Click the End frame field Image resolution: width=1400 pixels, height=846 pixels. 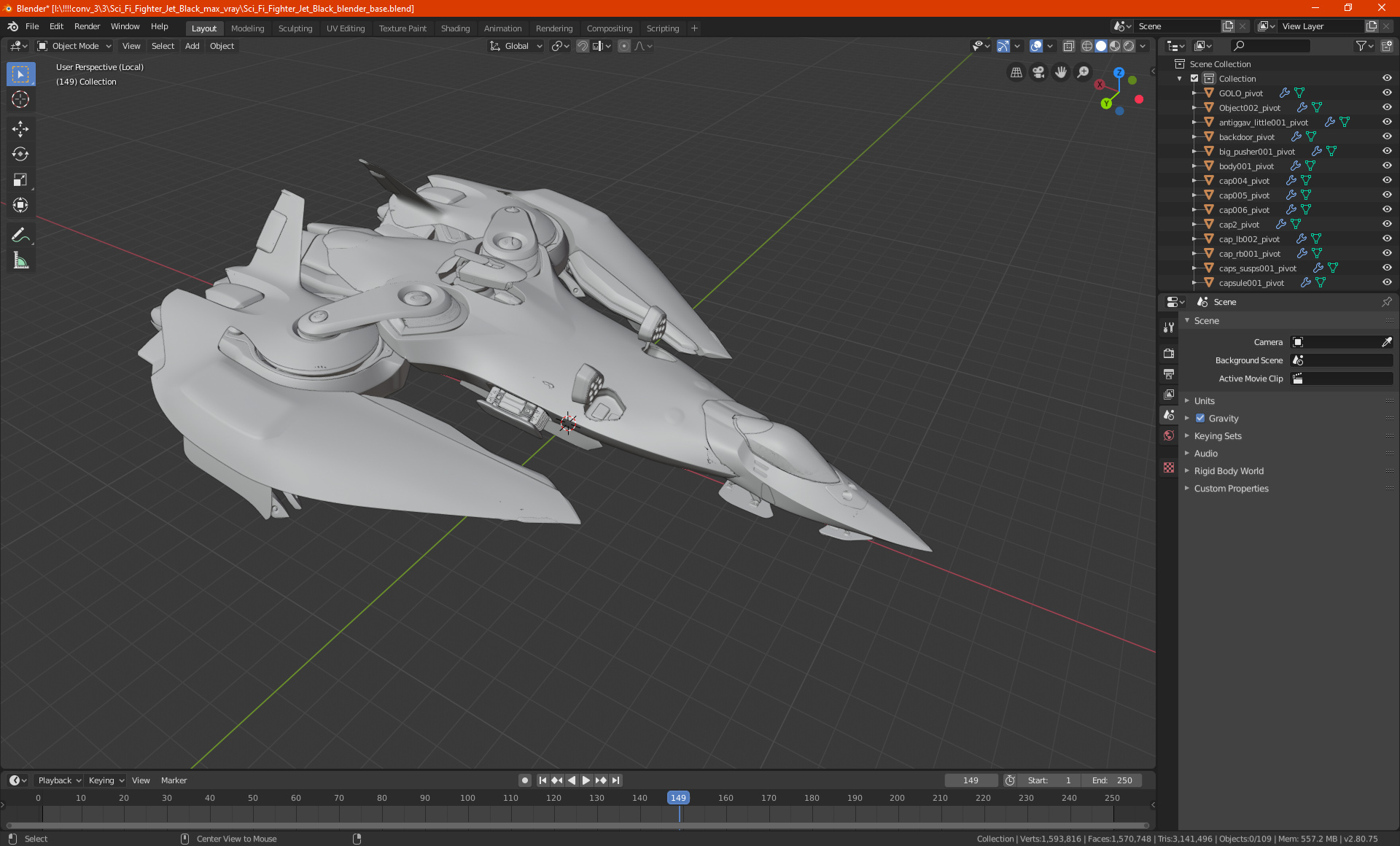[x=1112, y=780]
